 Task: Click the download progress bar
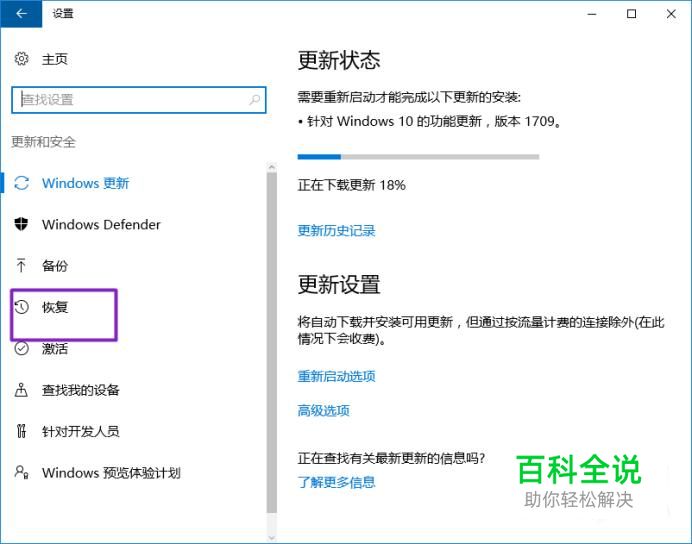(x=418, y=157)
